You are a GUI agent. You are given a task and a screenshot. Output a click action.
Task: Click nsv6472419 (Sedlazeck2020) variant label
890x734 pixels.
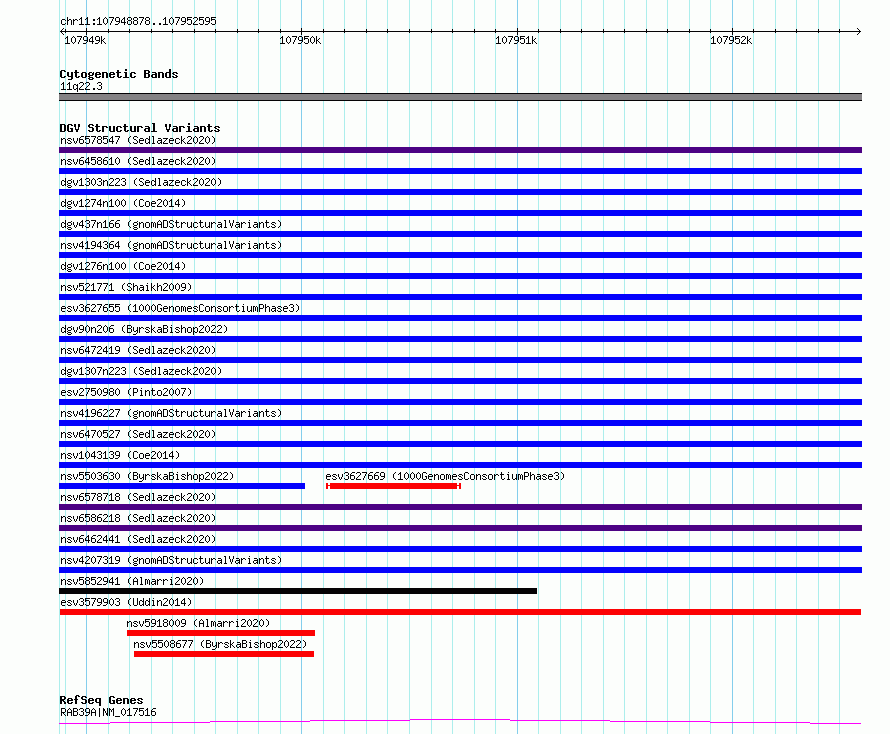pyautogui.click(x=138, y=350)
